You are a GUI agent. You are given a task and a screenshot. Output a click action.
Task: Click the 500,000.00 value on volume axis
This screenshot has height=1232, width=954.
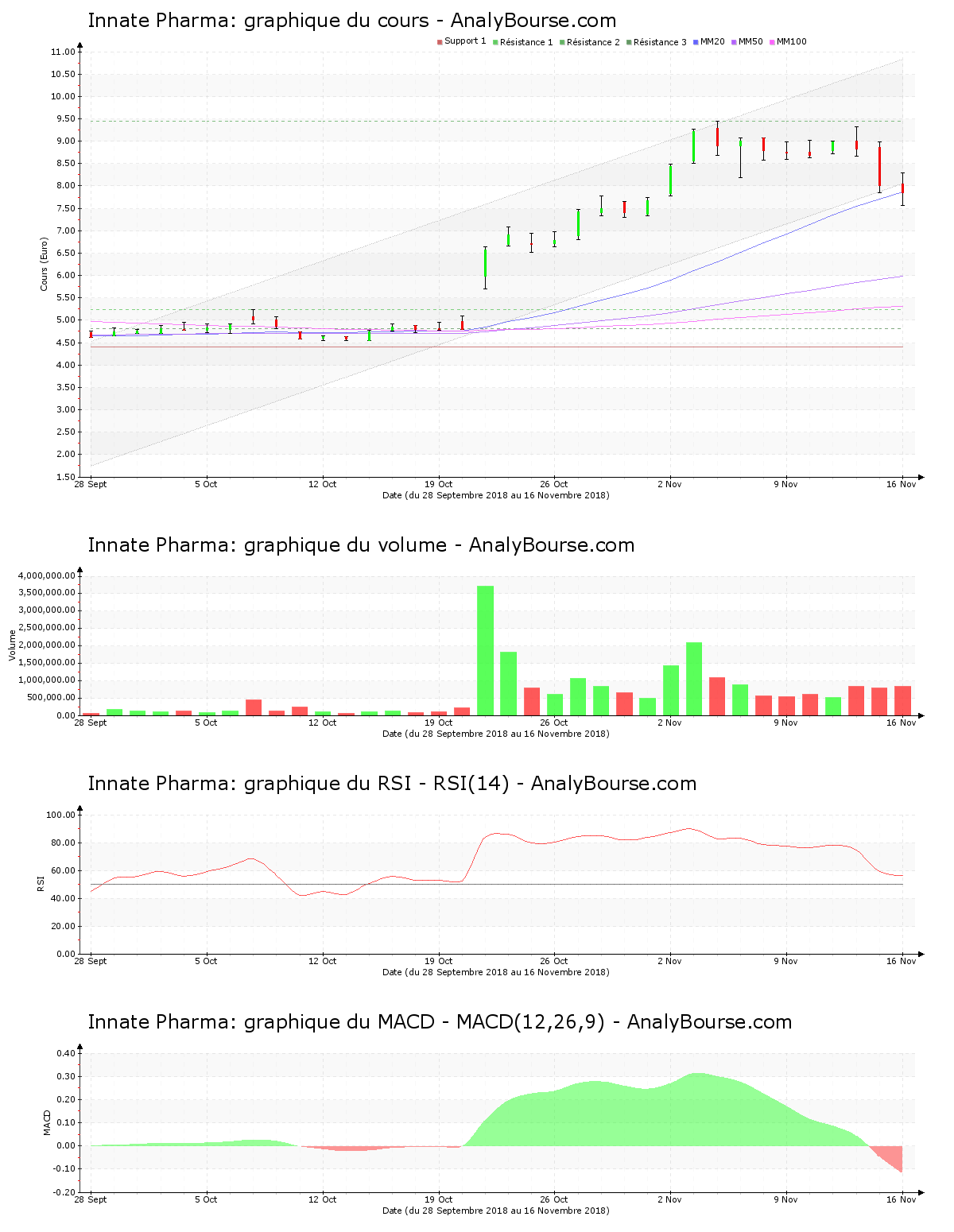[x=52, y=698]
